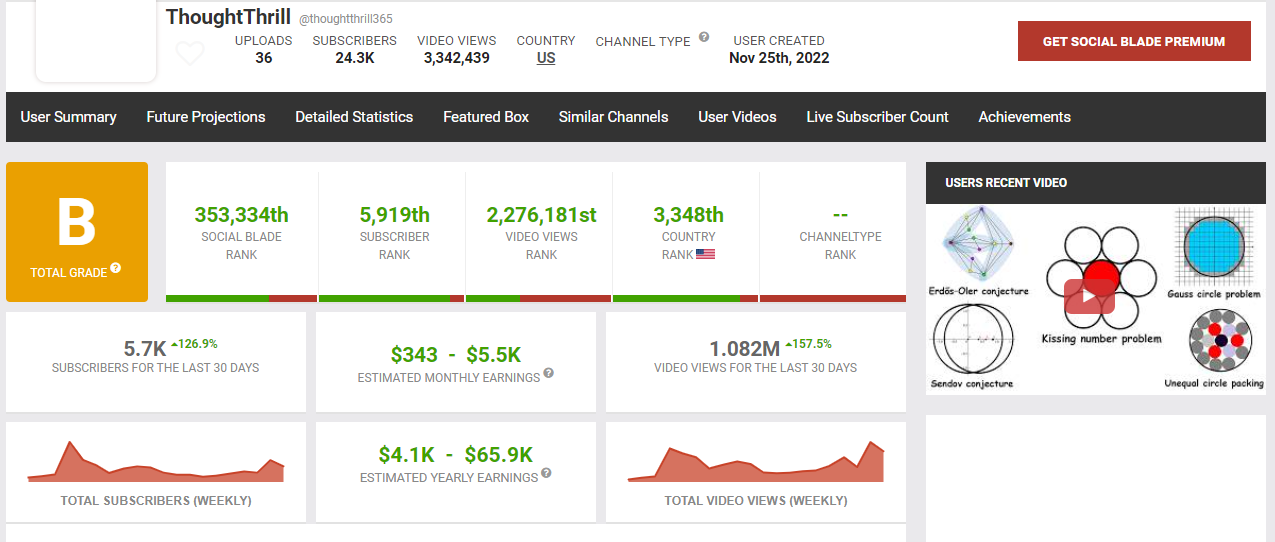Click the favorite heart icon
Viewport: 1275px width, 542px height.
190,54
